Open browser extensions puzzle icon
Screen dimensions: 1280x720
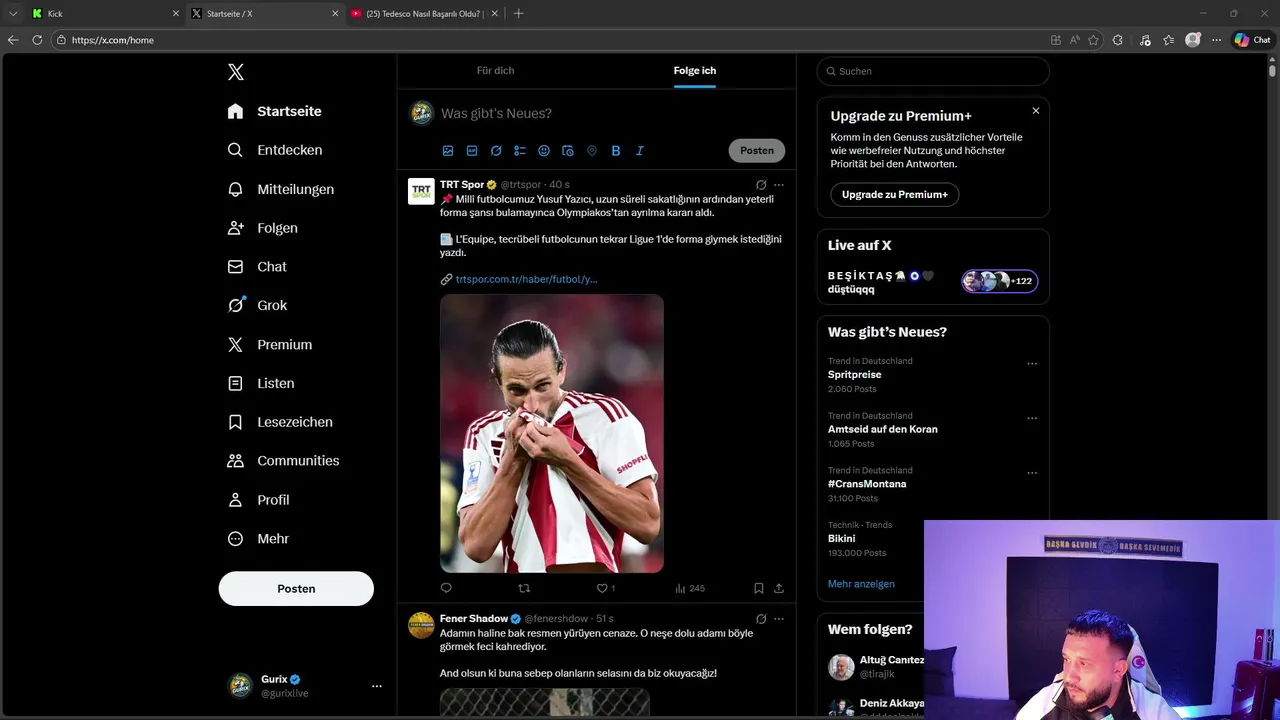coord(1118,40)
